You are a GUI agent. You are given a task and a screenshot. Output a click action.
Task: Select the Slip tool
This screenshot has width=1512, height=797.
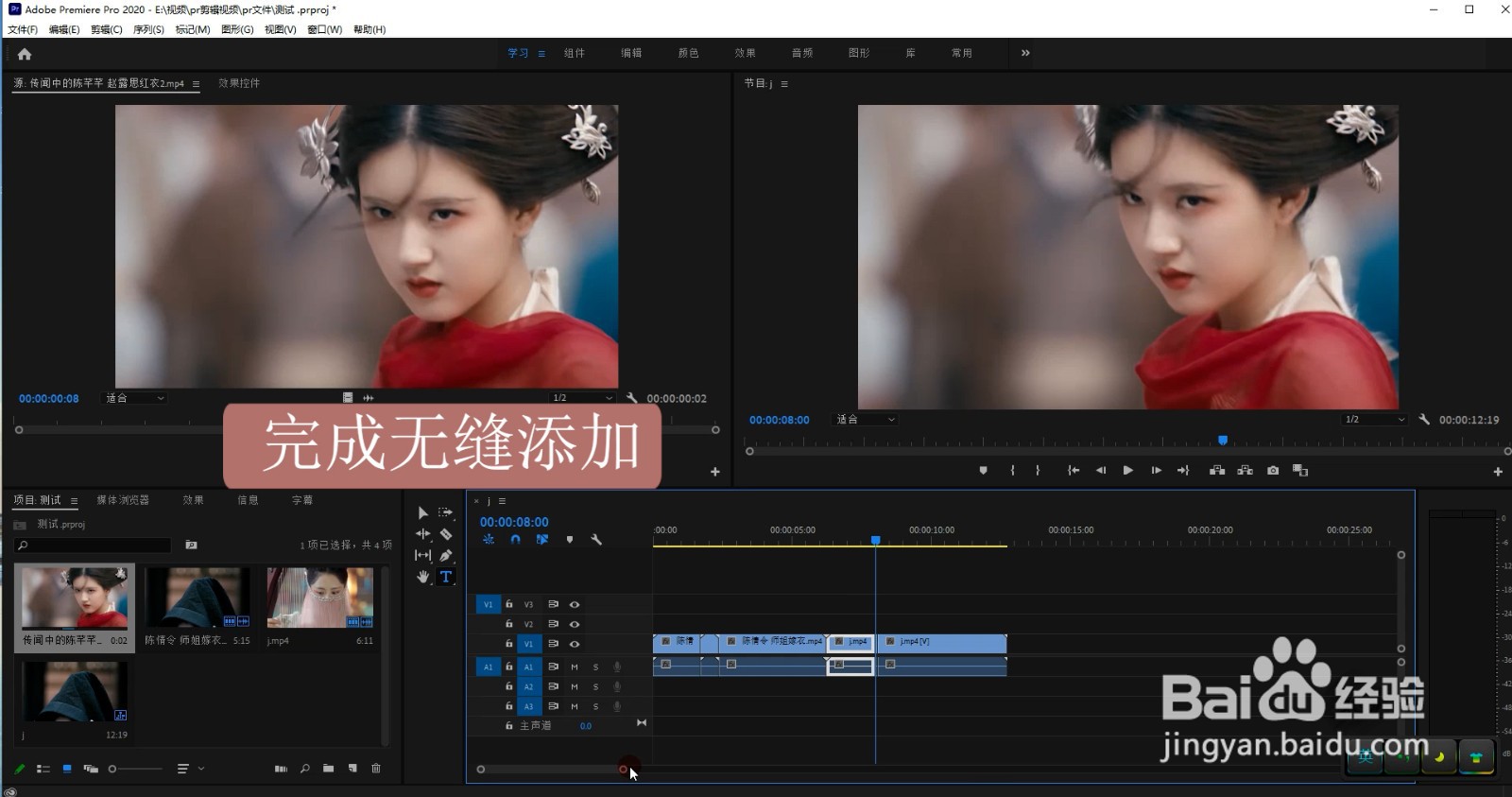(422, 555)
